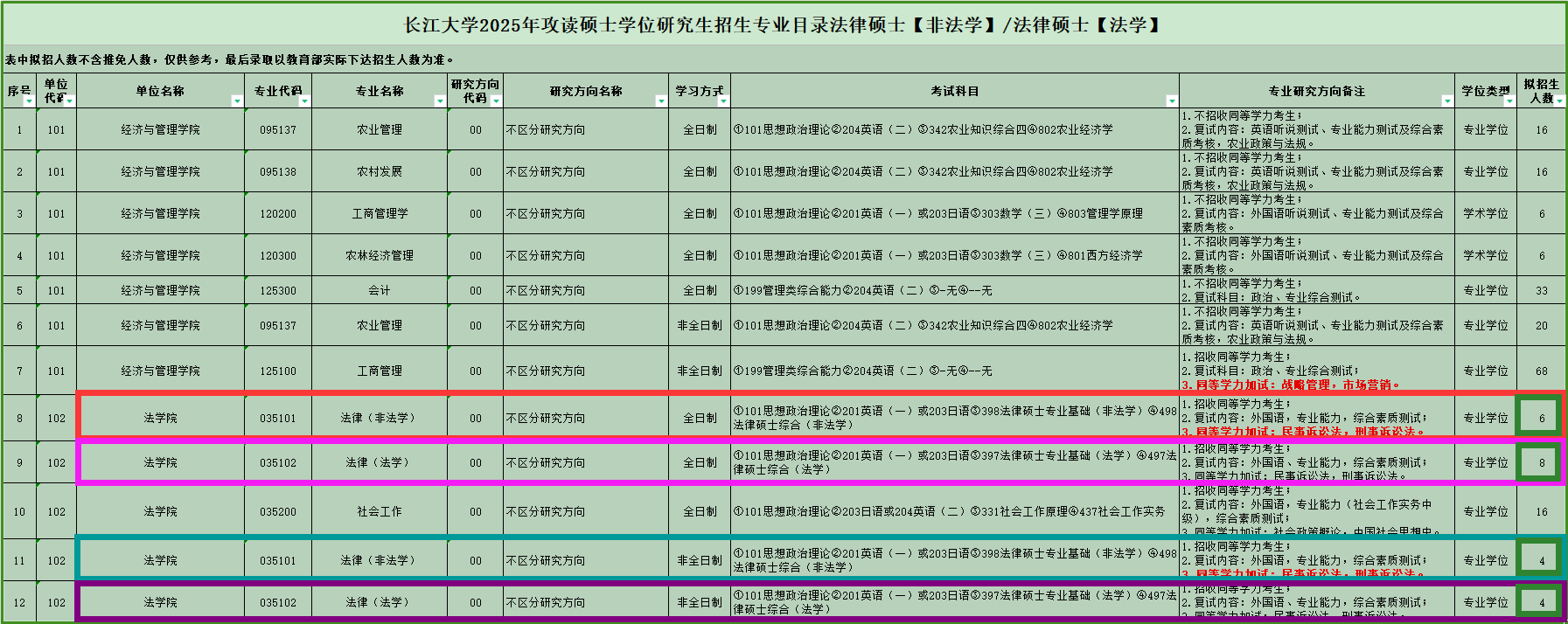Select sequence number cell 10
Viewport: 1568px width, 624px height.
pyautogui.click(x=19, y=511)
